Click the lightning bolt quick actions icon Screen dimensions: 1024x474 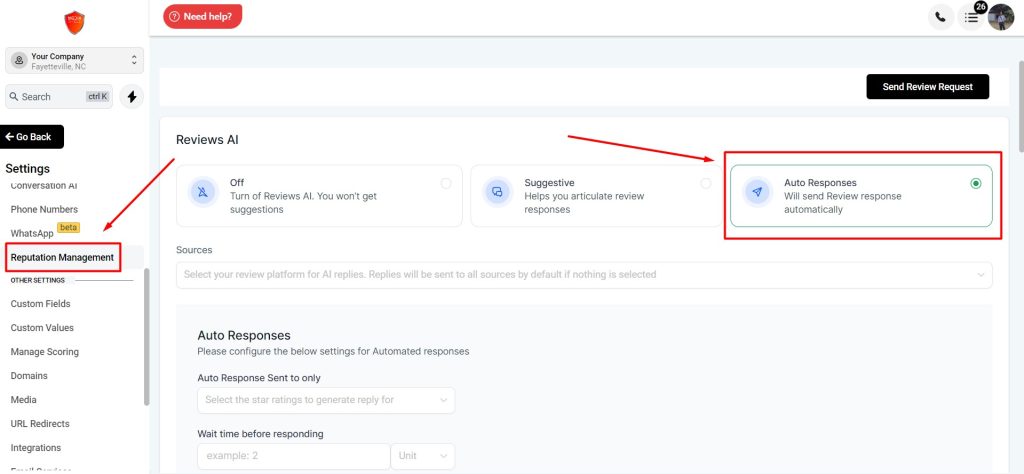tap(132, 97)
